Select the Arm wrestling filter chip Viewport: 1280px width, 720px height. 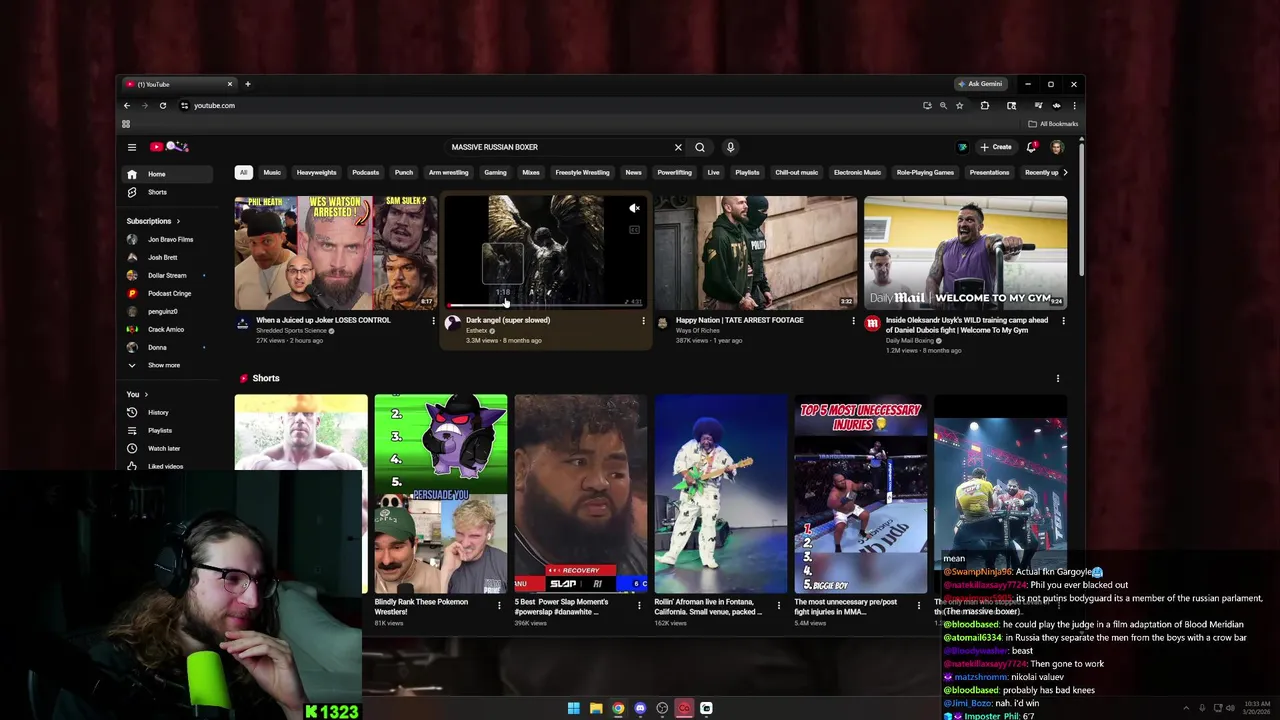pyautogui.click(x=448, y=172)
